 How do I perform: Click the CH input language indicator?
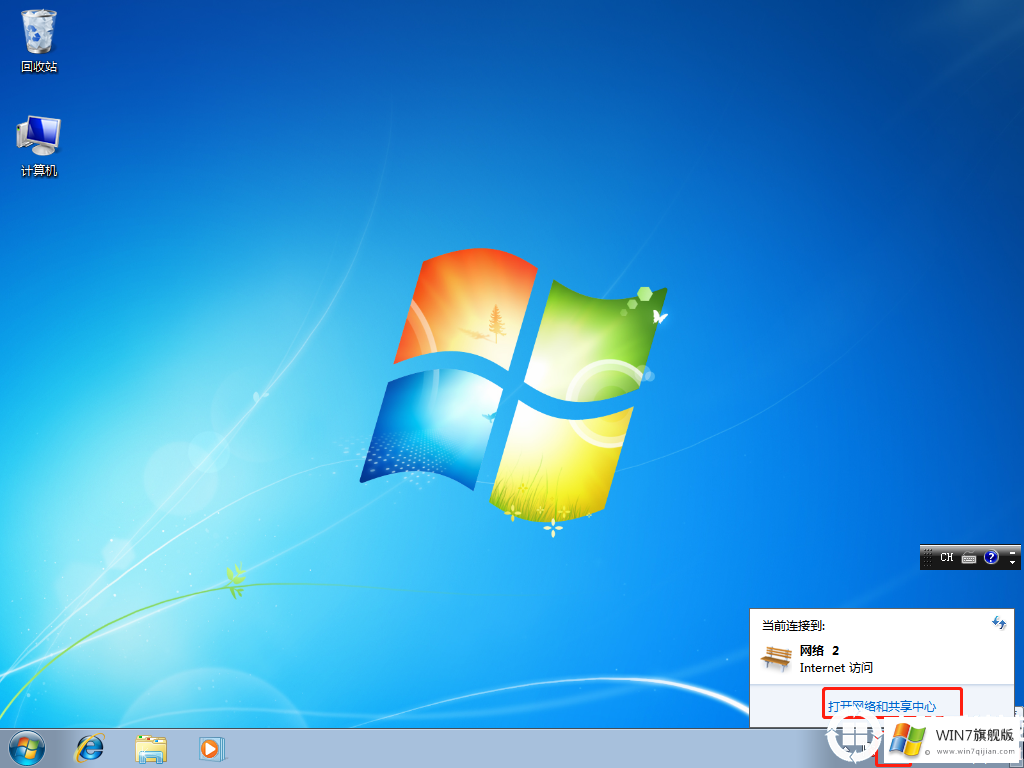click(946, 557)
